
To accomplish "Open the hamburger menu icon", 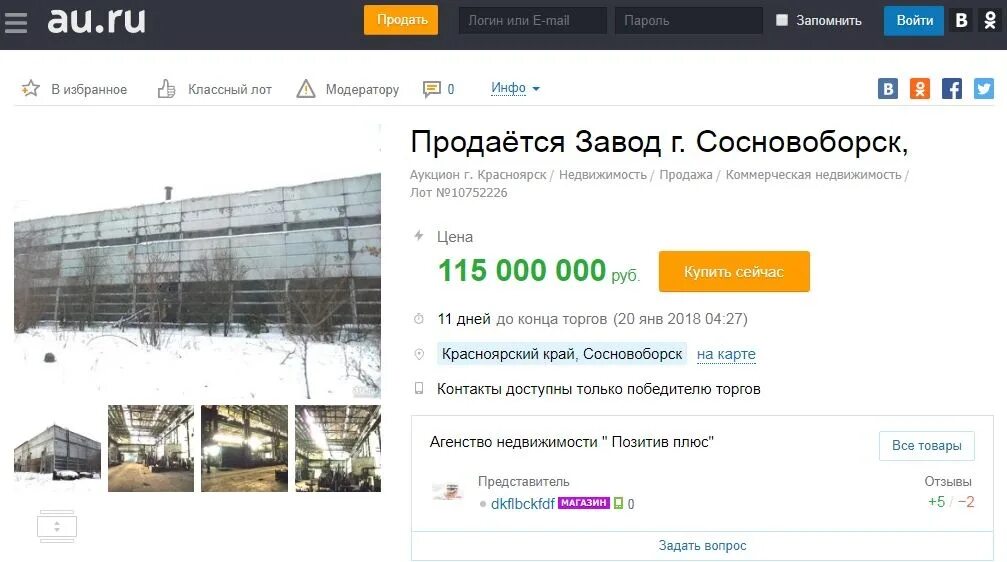I will 16,22.
